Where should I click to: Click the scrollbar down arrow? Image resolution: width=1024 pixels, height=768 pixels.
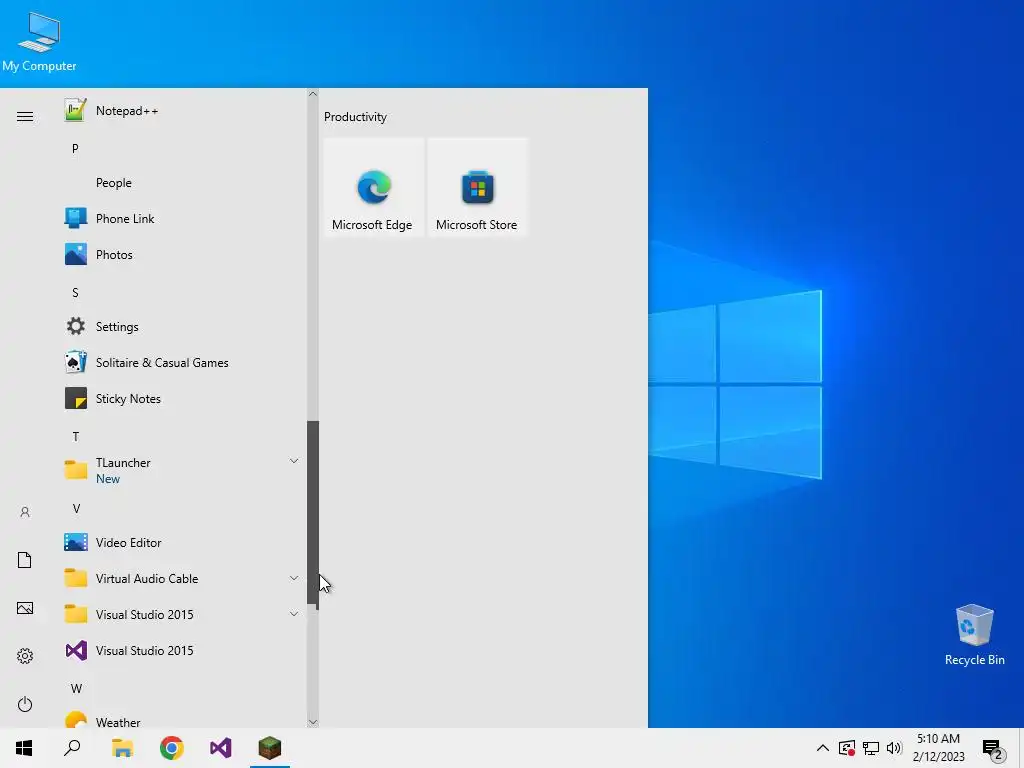313,722
